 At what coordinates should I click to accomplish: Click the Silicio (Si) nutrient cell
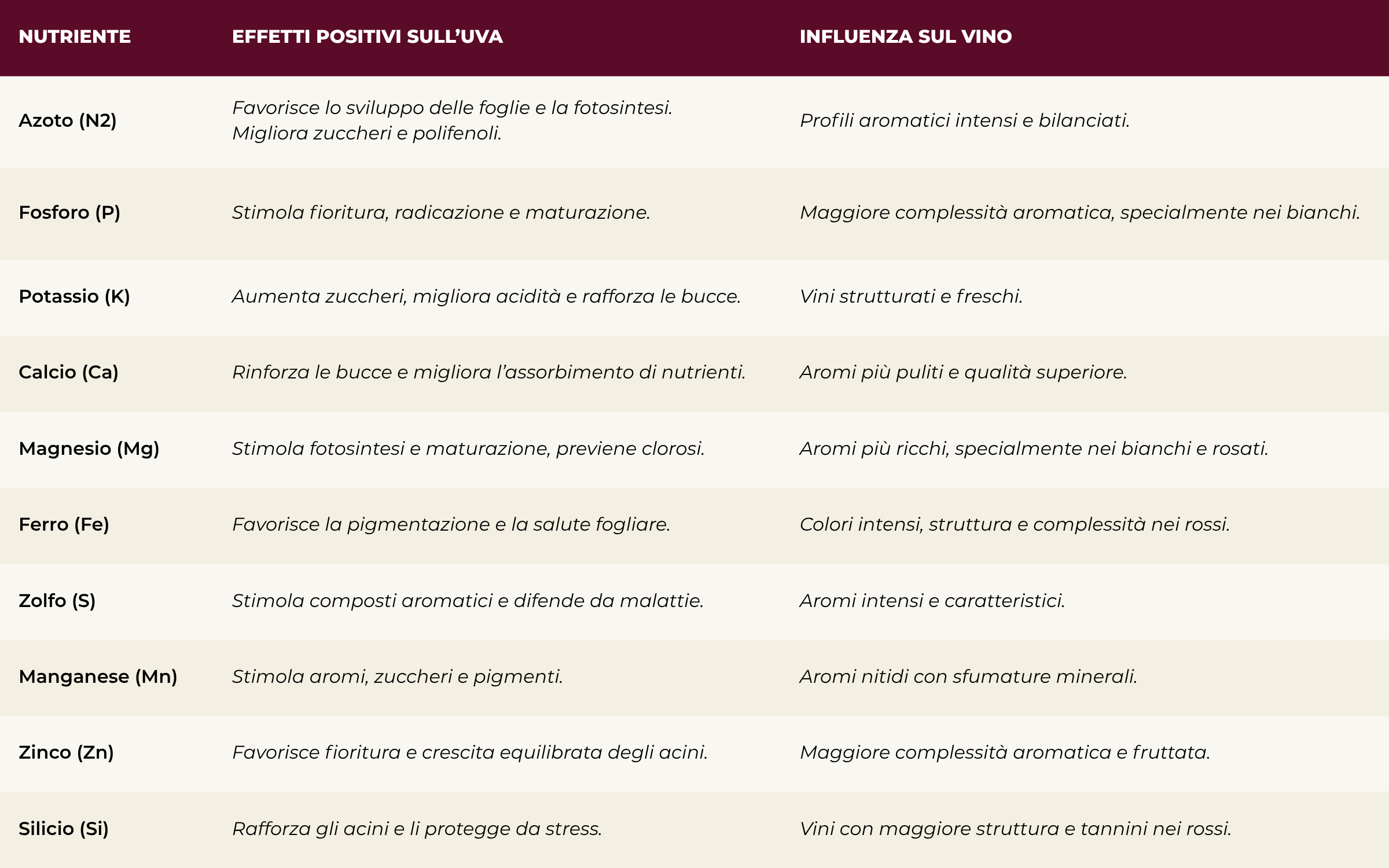pyautogui.click(x=64, y=829)
